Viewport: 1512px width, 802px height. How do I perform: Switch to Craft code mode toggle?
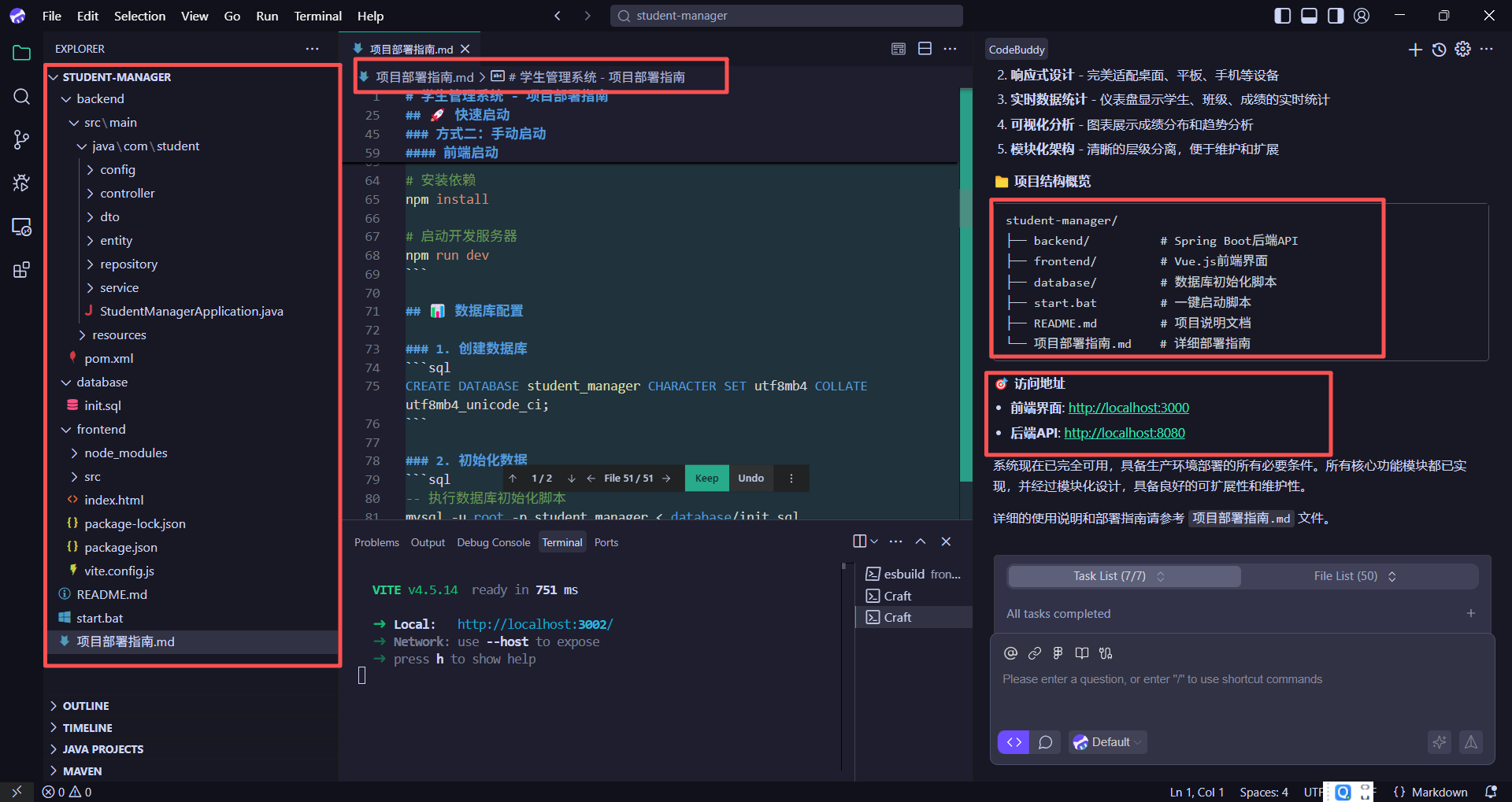(x=1014, y=742)
